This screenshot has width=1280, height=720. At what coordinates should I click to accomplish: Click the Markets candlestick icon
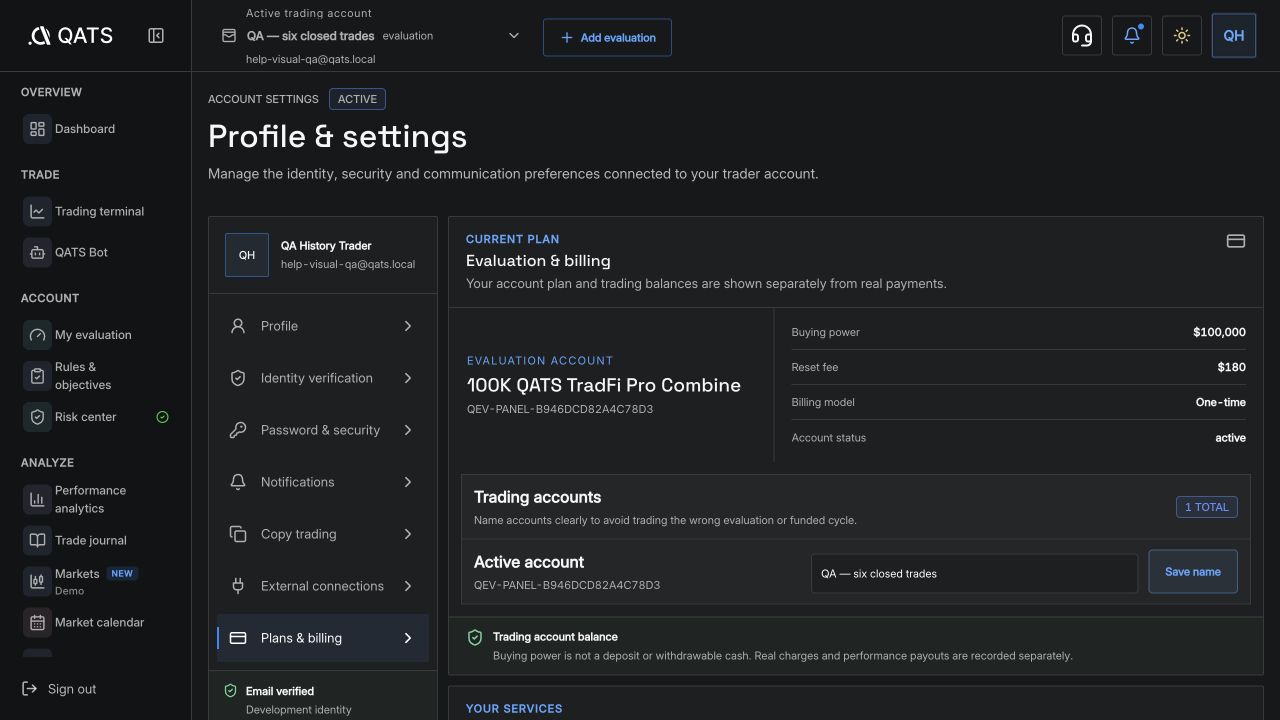pyautogui.click(x=37, y=581)
